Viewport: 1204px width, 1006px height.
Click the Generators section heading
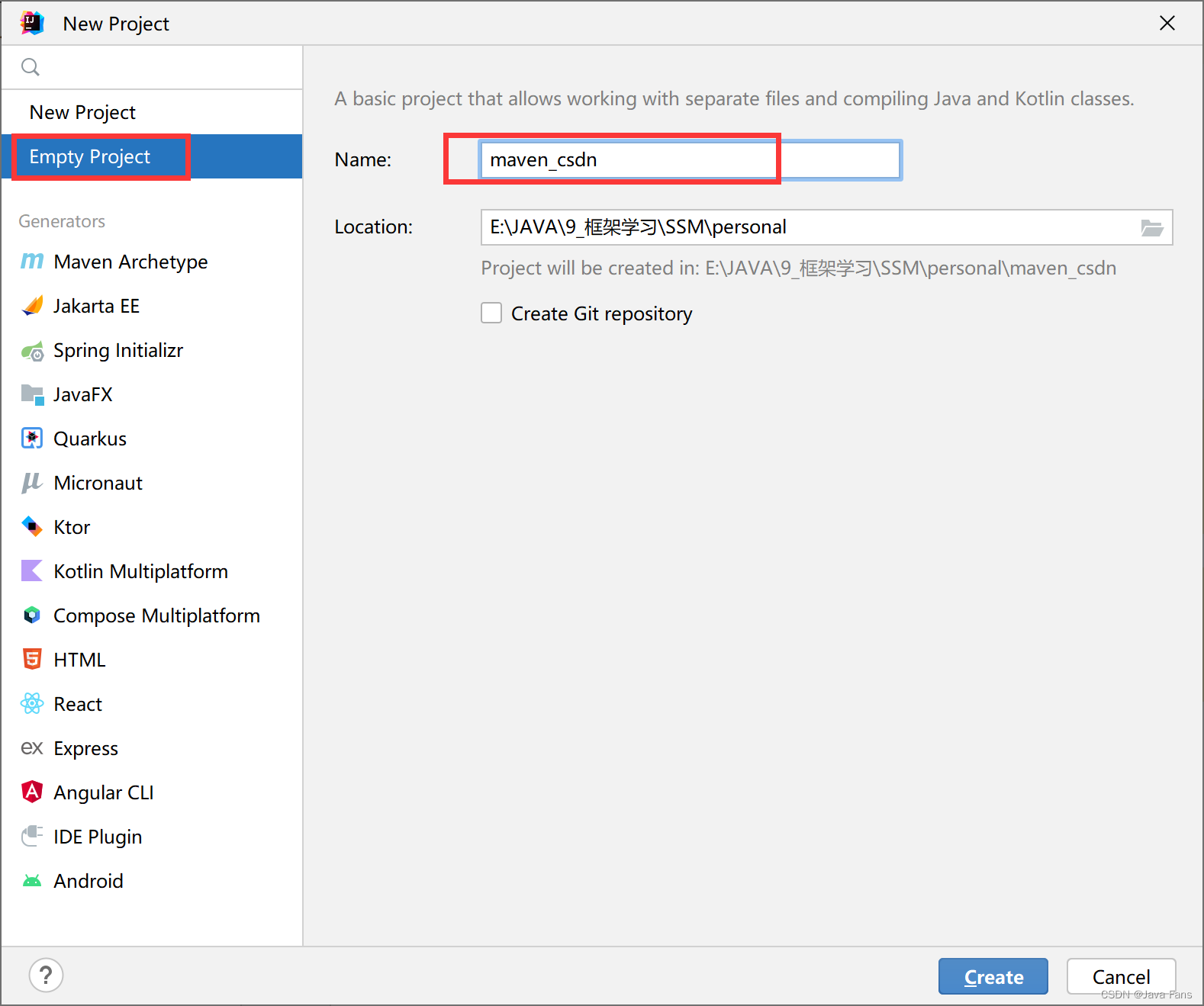coord(62,221)
